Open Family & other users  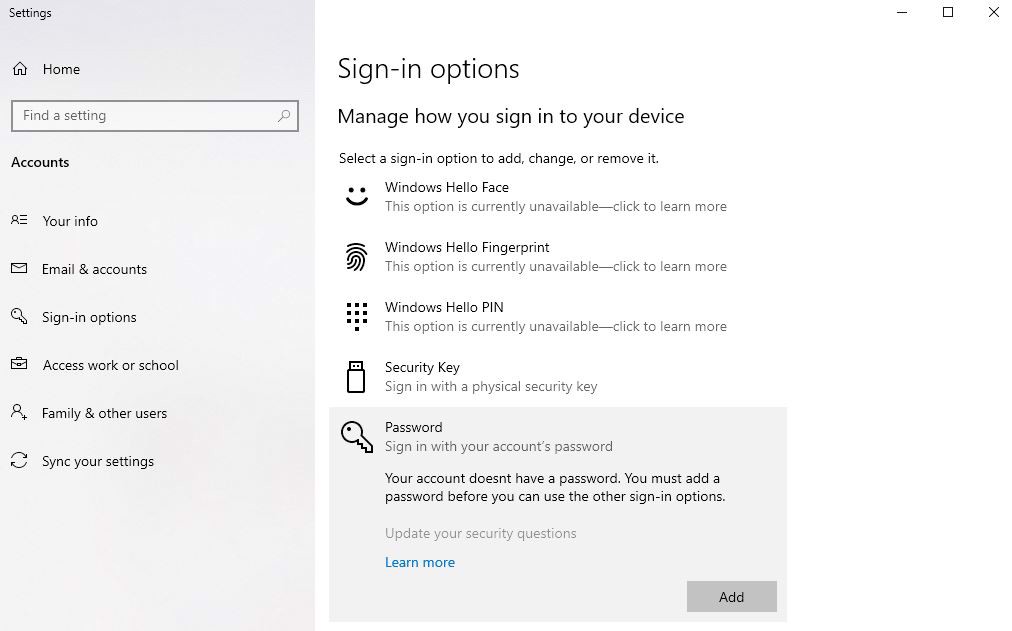click(x=104, y=414)
